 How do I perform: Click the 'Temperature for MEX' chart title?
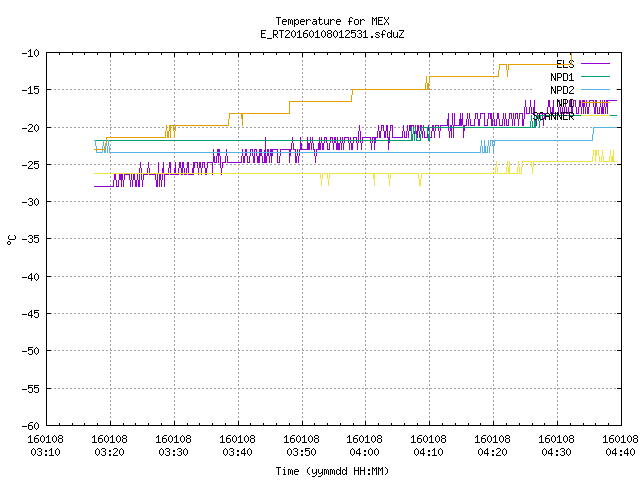332,21
